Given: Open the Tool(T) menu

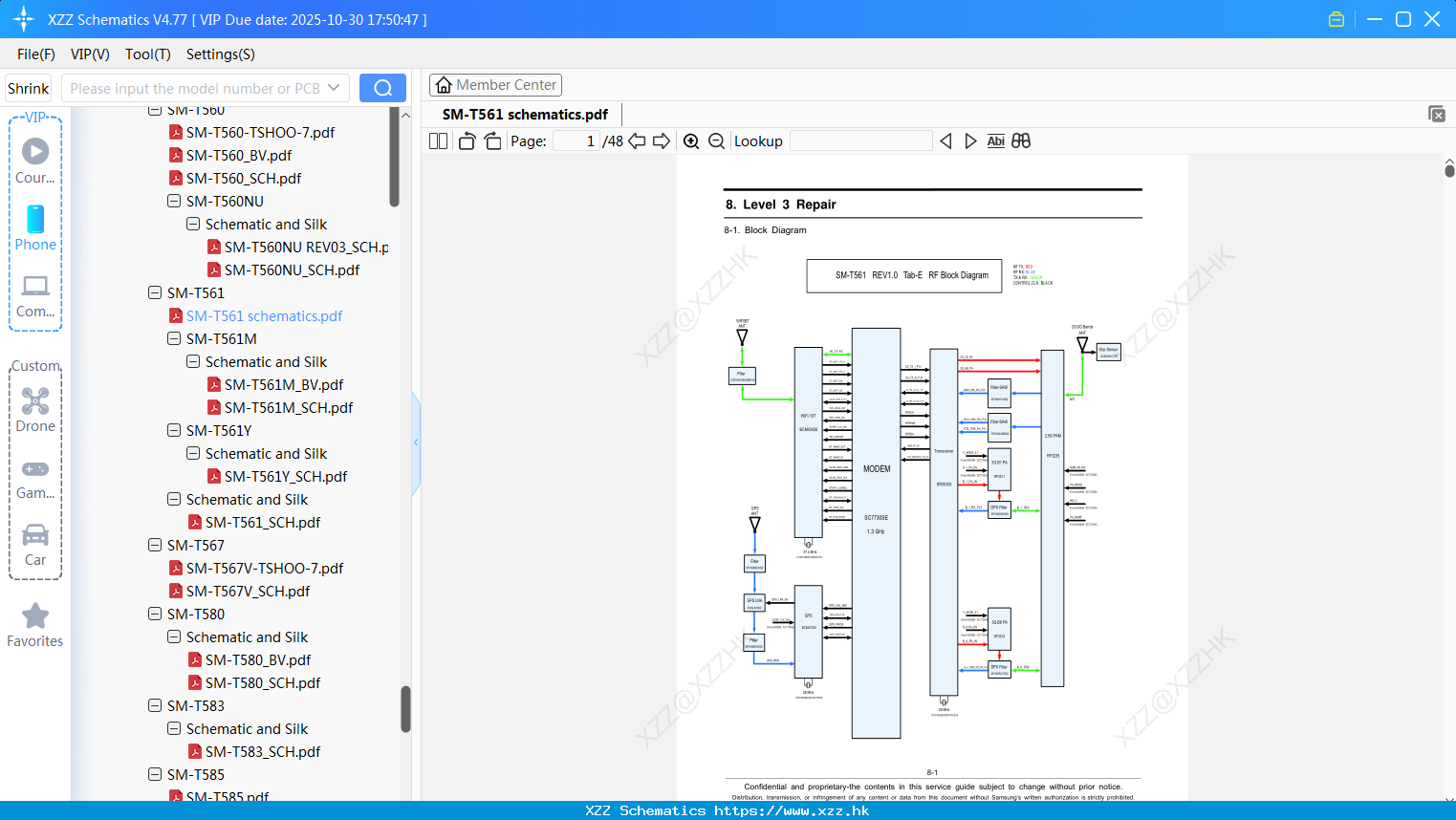Looking at the screenshot, I should [148, 54].
